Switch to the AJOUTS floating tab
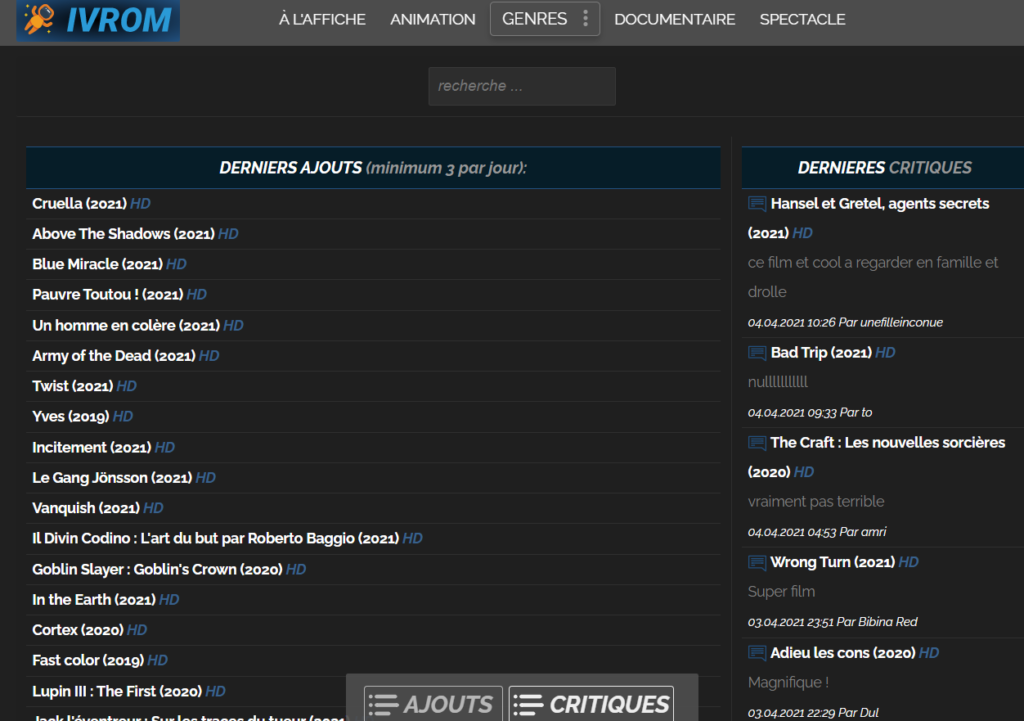This screenshot has width=1024, height=721. point(433,704)
